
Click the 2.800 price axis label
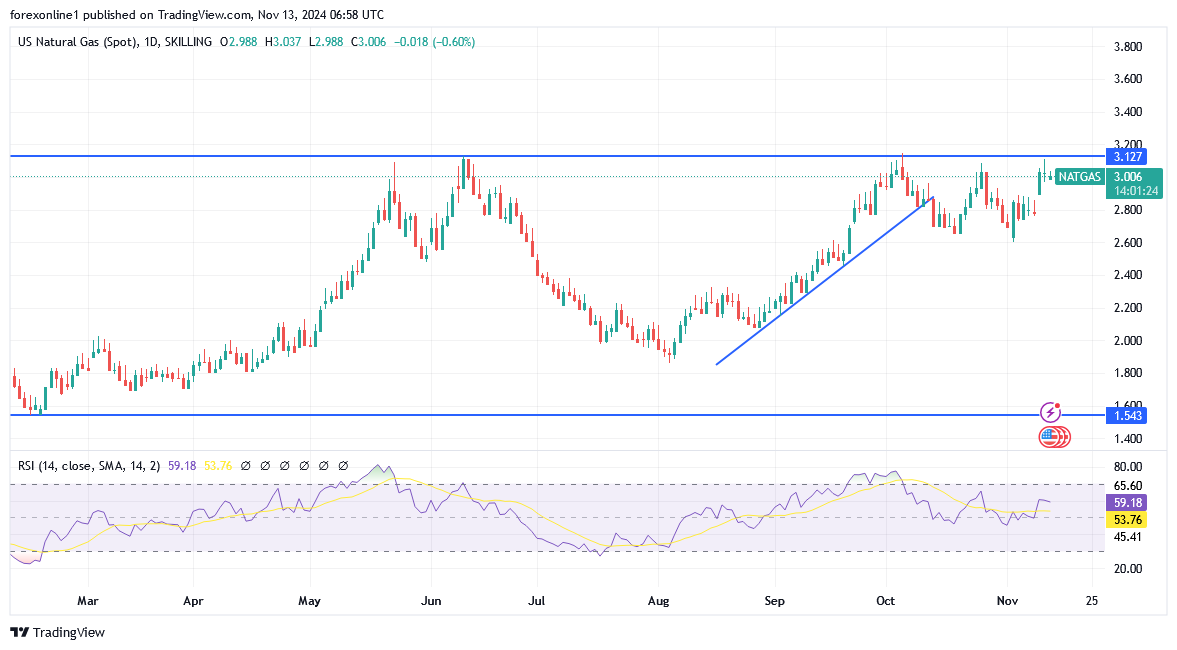point(1127,209)
